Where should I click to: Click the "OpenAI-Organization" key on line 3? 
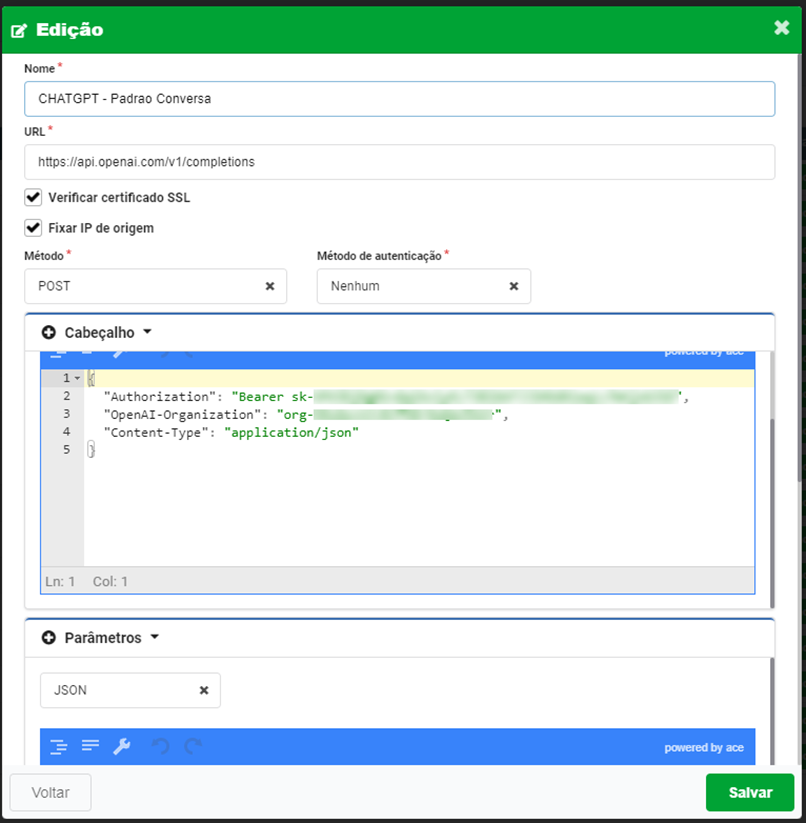pos(182,415)
